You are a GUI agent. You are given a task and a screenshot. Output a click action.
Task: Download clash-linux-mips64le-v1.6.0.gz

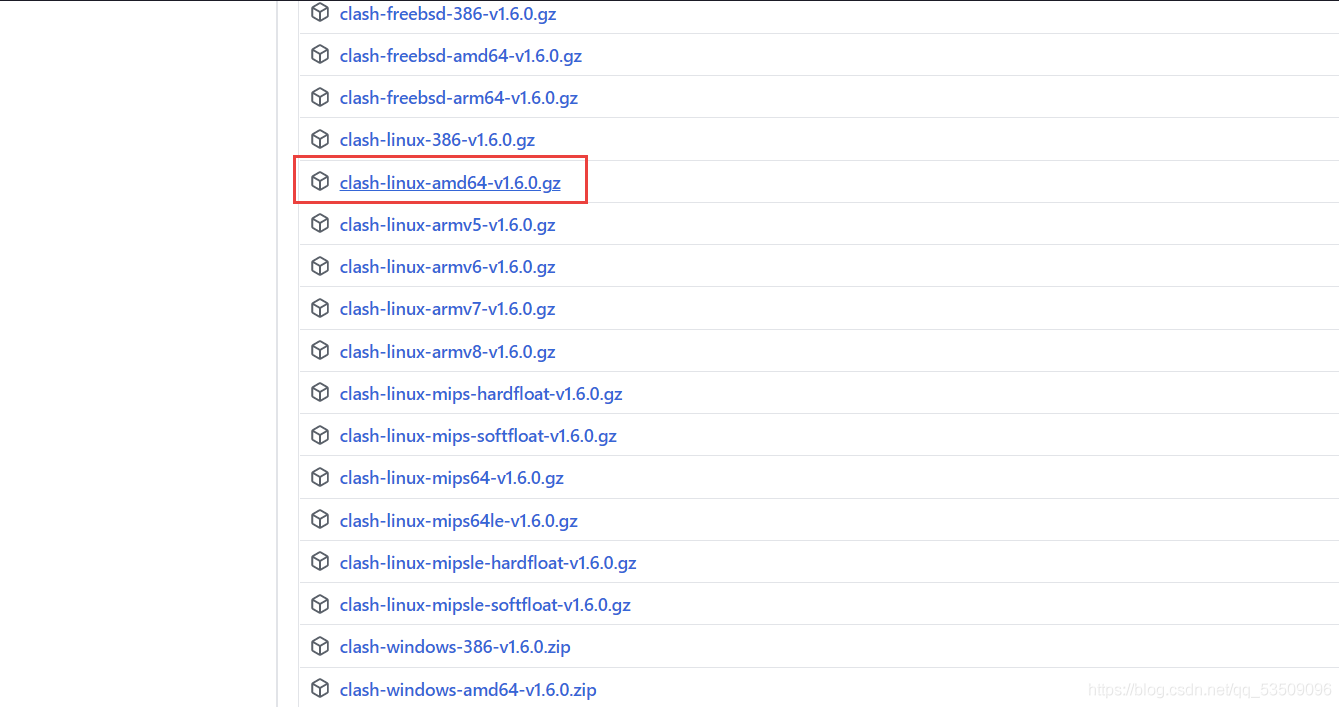[459, 521]
